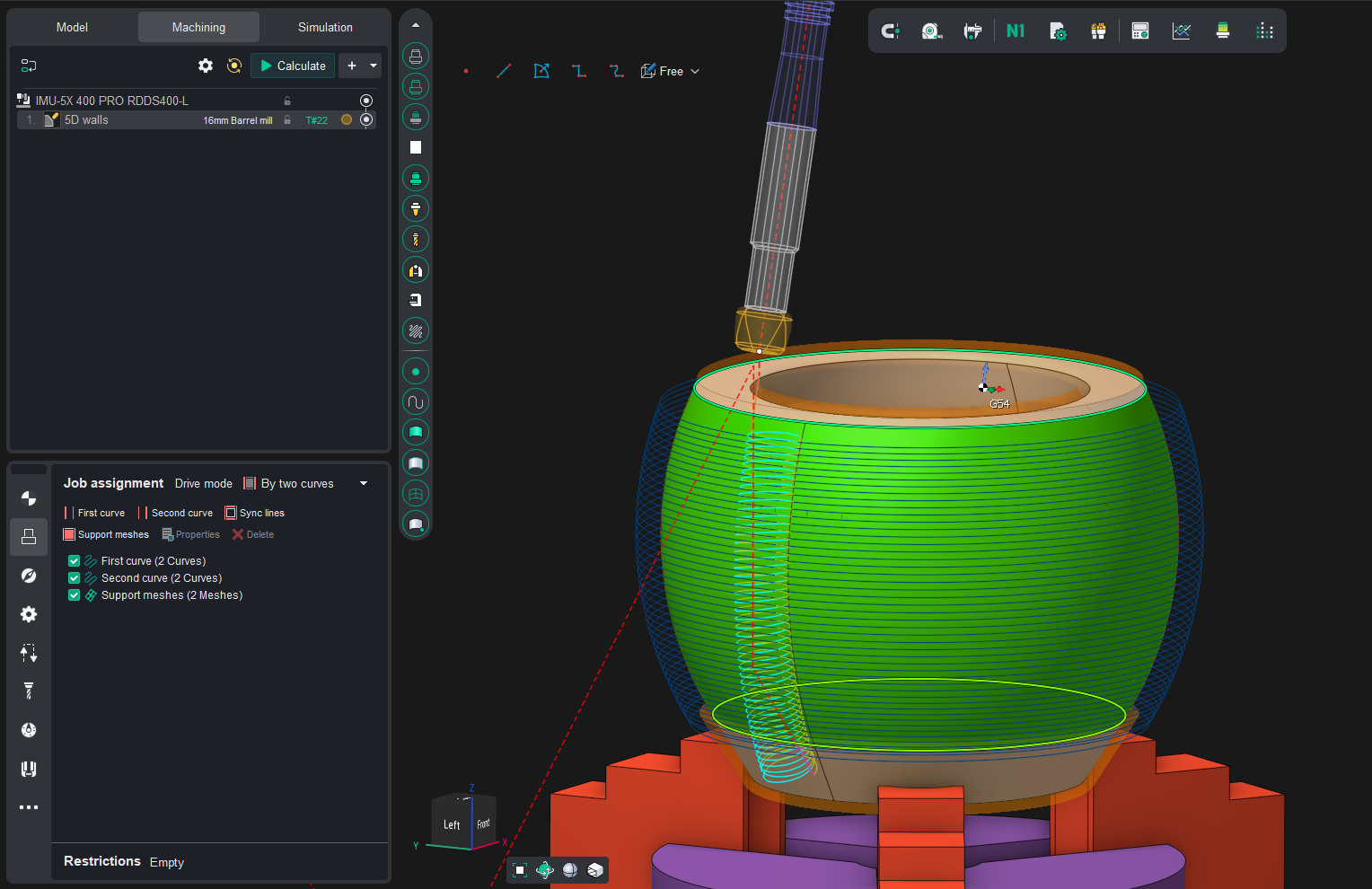Viewport: 1372px width, 889px height.
Task: Click the N1 icon
Action: [x=1016, y=31]
